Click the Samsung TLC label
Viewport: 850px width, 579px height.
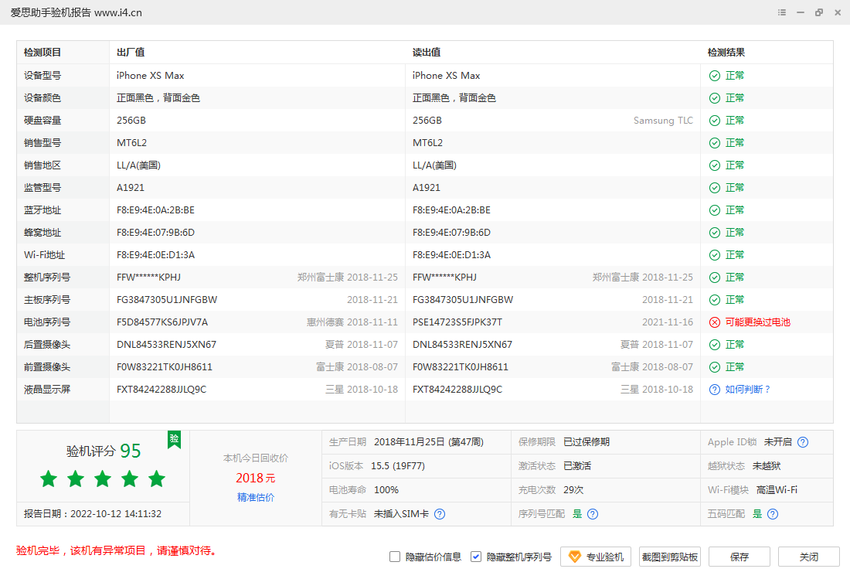[x=663, y=120]
